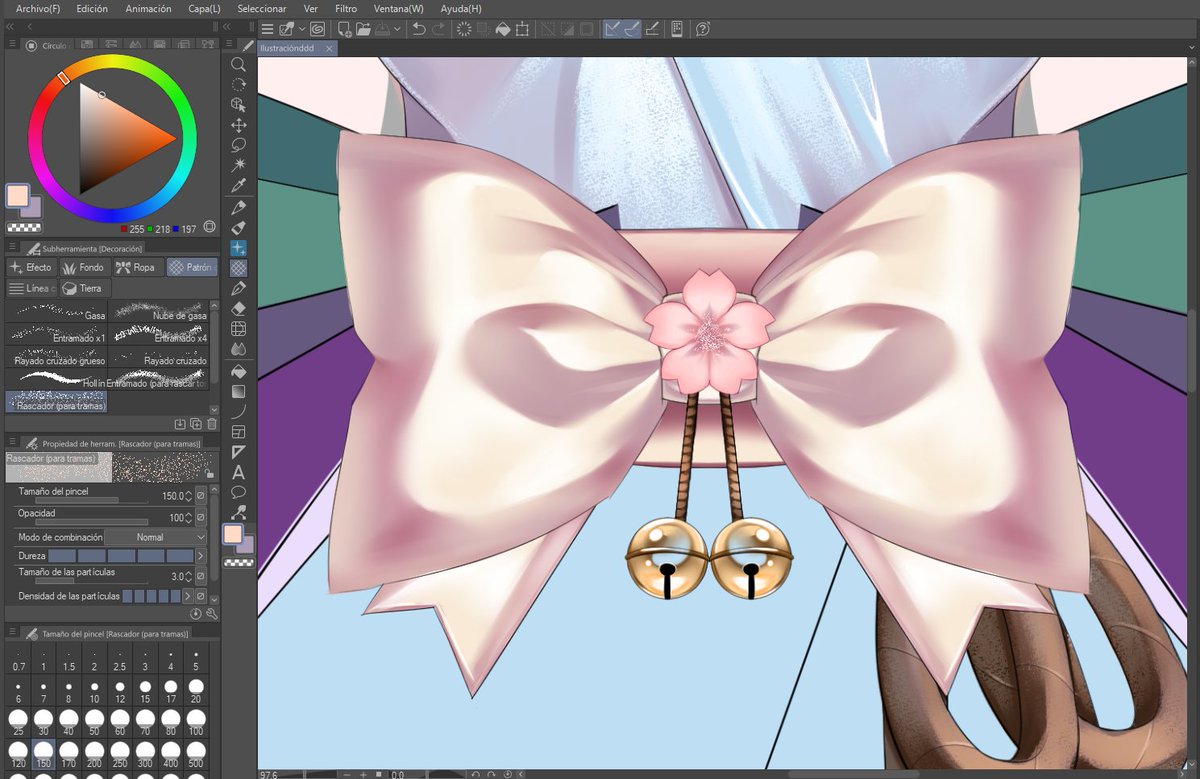The image size is (1200, 779).
Task: Open Modo de combinación Normal dropdown
Action: coord(156,537)
